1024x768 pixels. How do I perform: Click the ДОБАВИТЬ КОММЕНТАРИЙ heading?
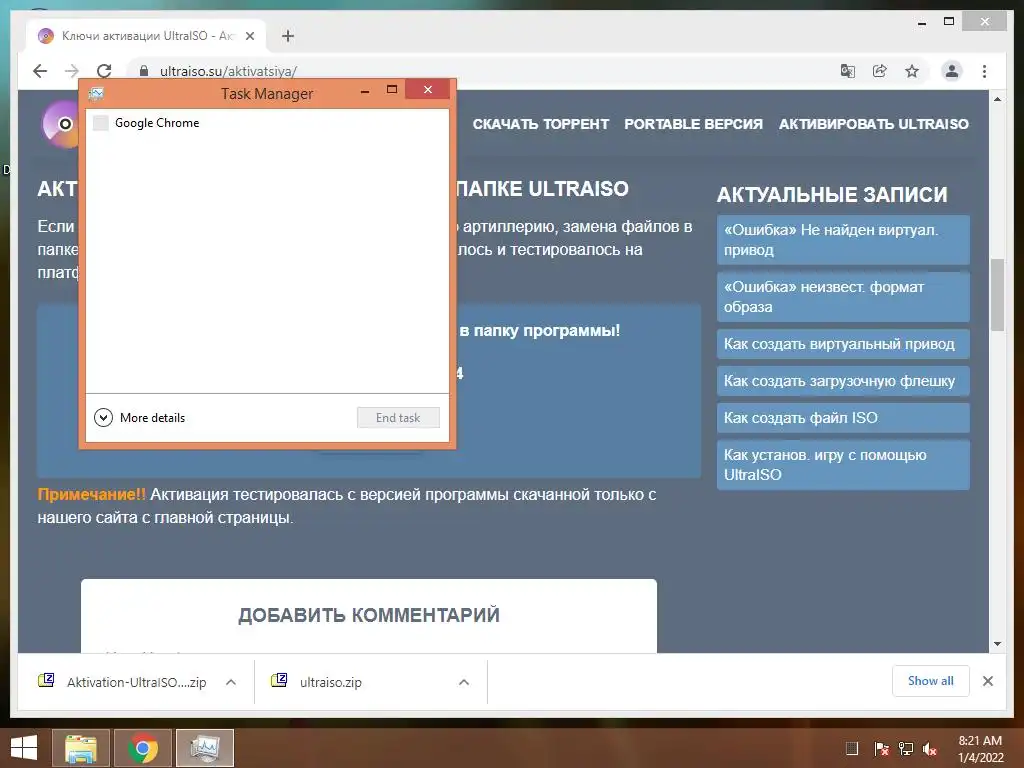tap(369, 615)
